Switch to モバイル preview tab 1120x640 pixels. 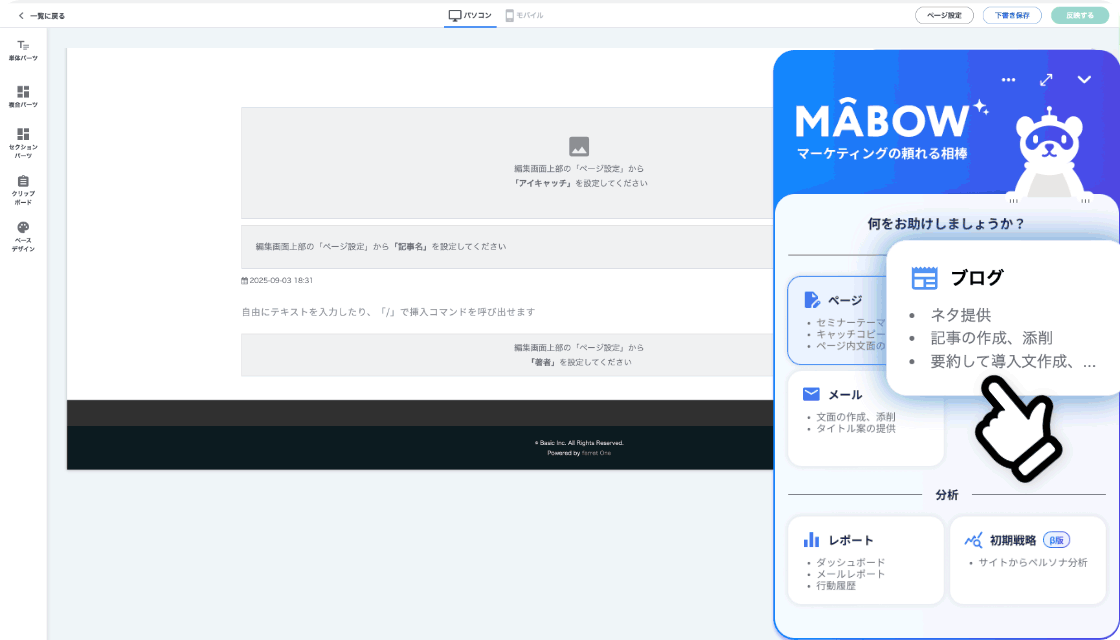pos(525,15)
